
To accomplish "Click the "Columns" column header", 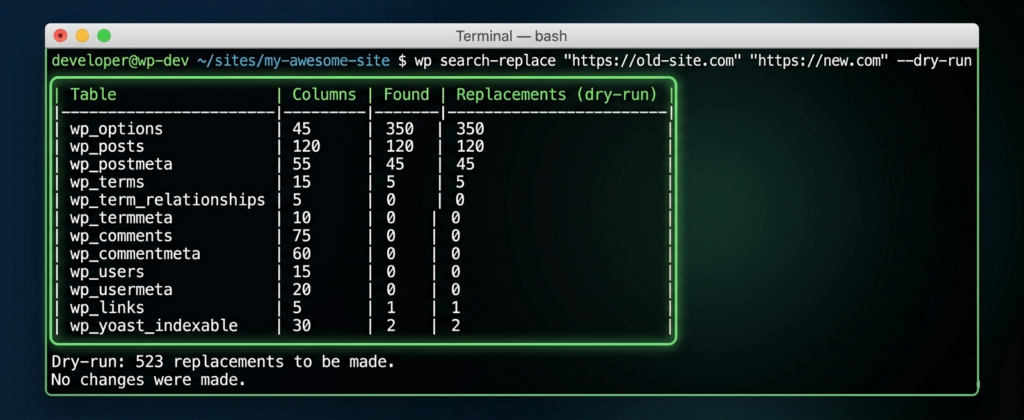I will click(x=324, y=95).
